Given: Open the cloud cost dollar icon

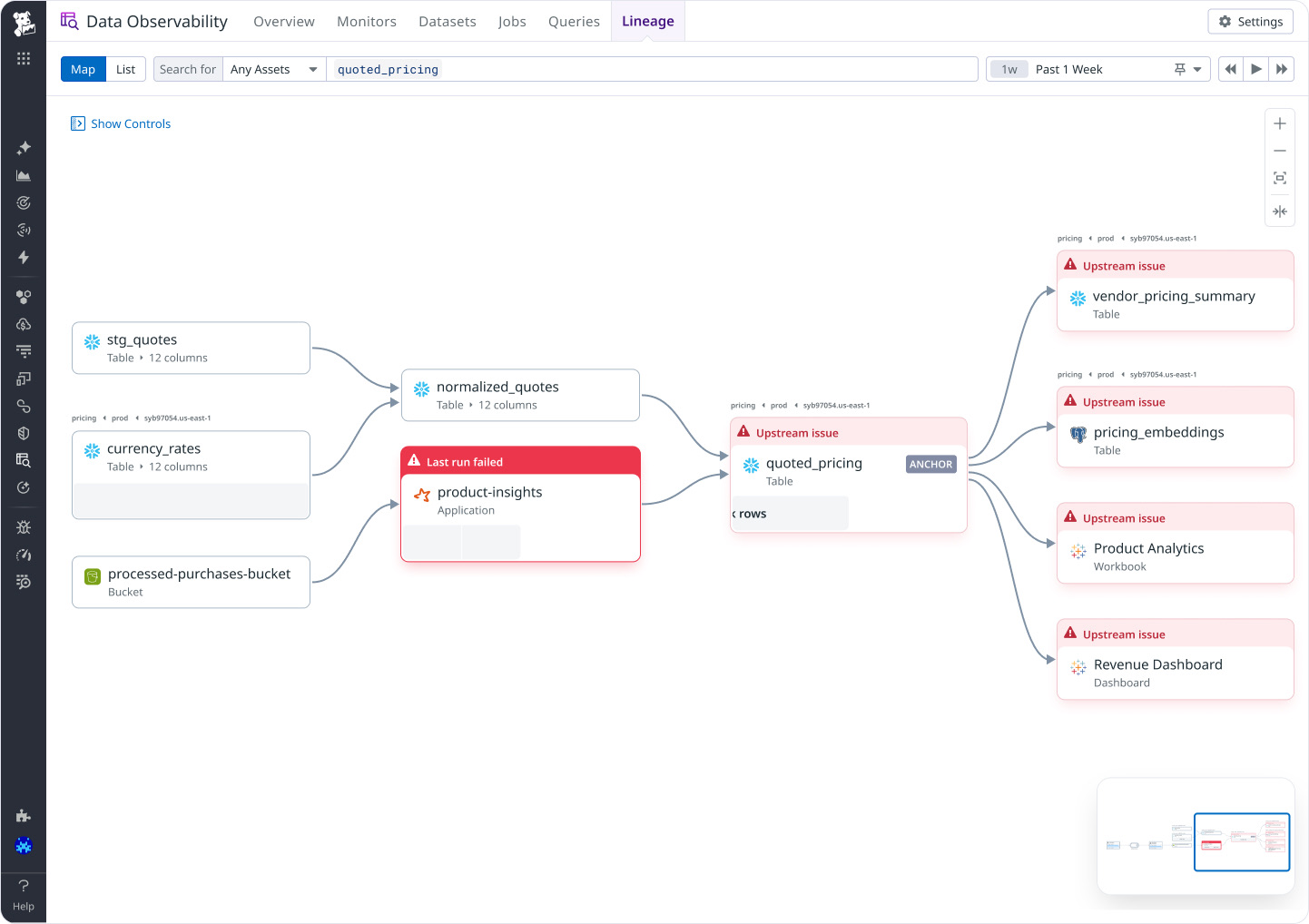Looking at the screenshot, I should point(24,324).
